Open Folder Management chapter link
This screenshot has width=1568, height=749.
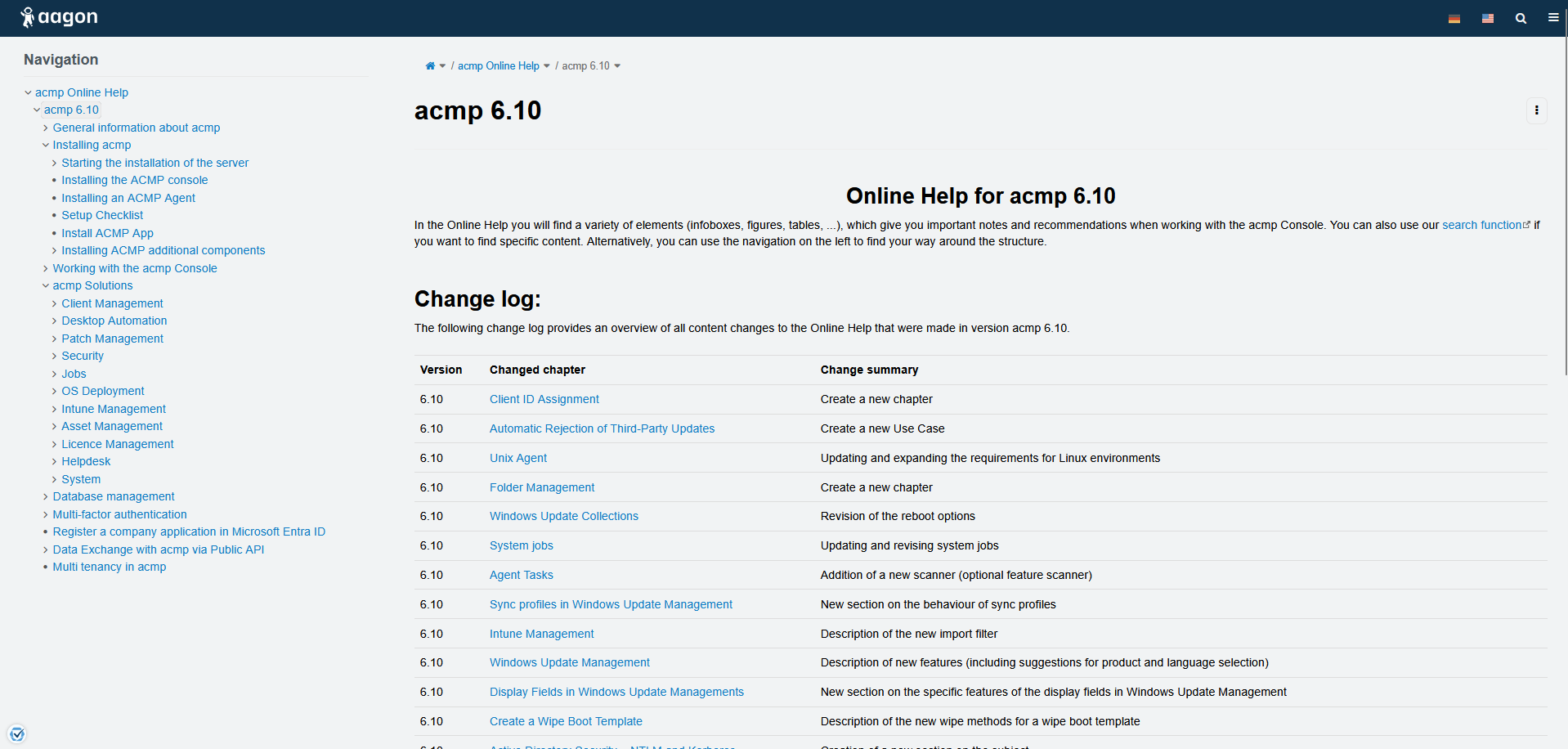click(542, 487)
